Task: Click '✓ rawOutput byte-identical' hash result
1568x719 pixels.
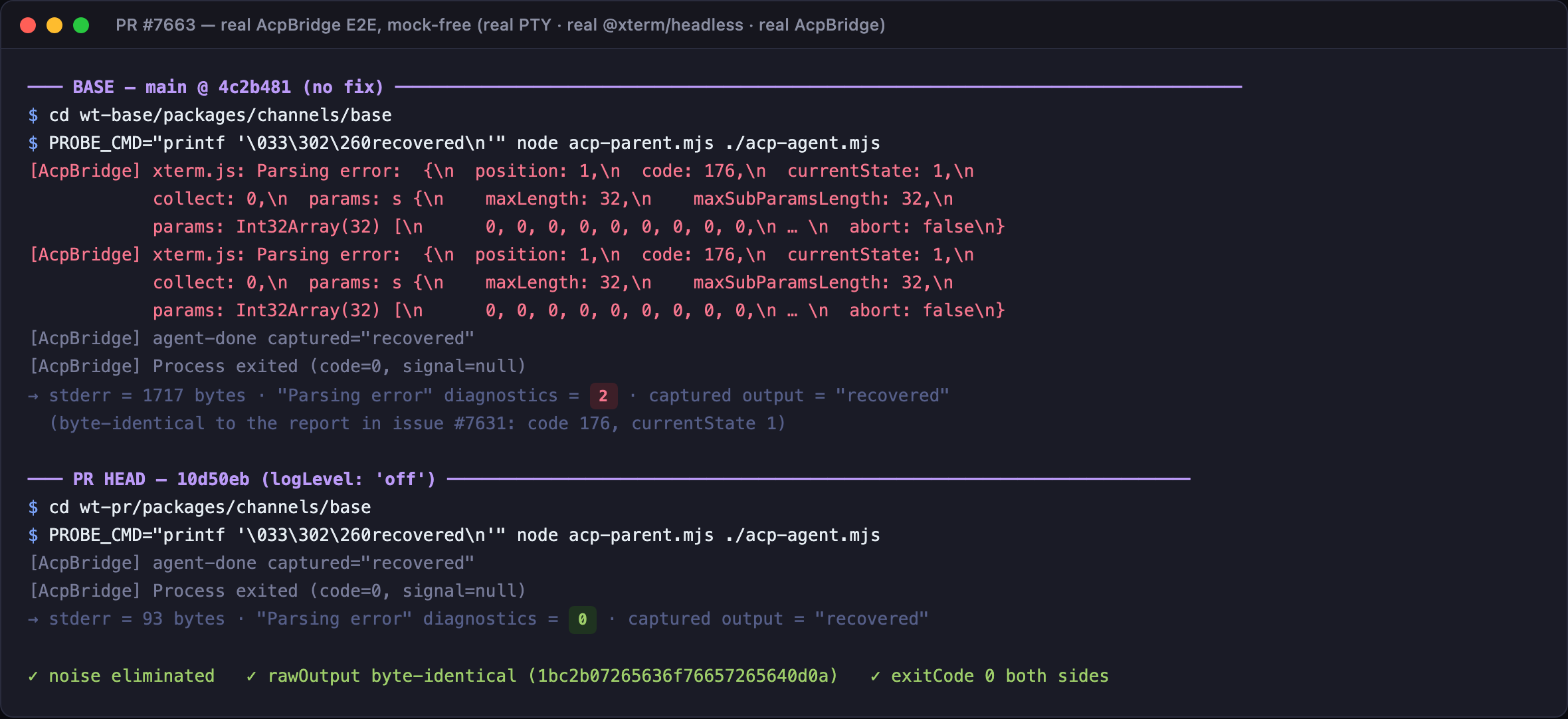Action: (542, 676)
